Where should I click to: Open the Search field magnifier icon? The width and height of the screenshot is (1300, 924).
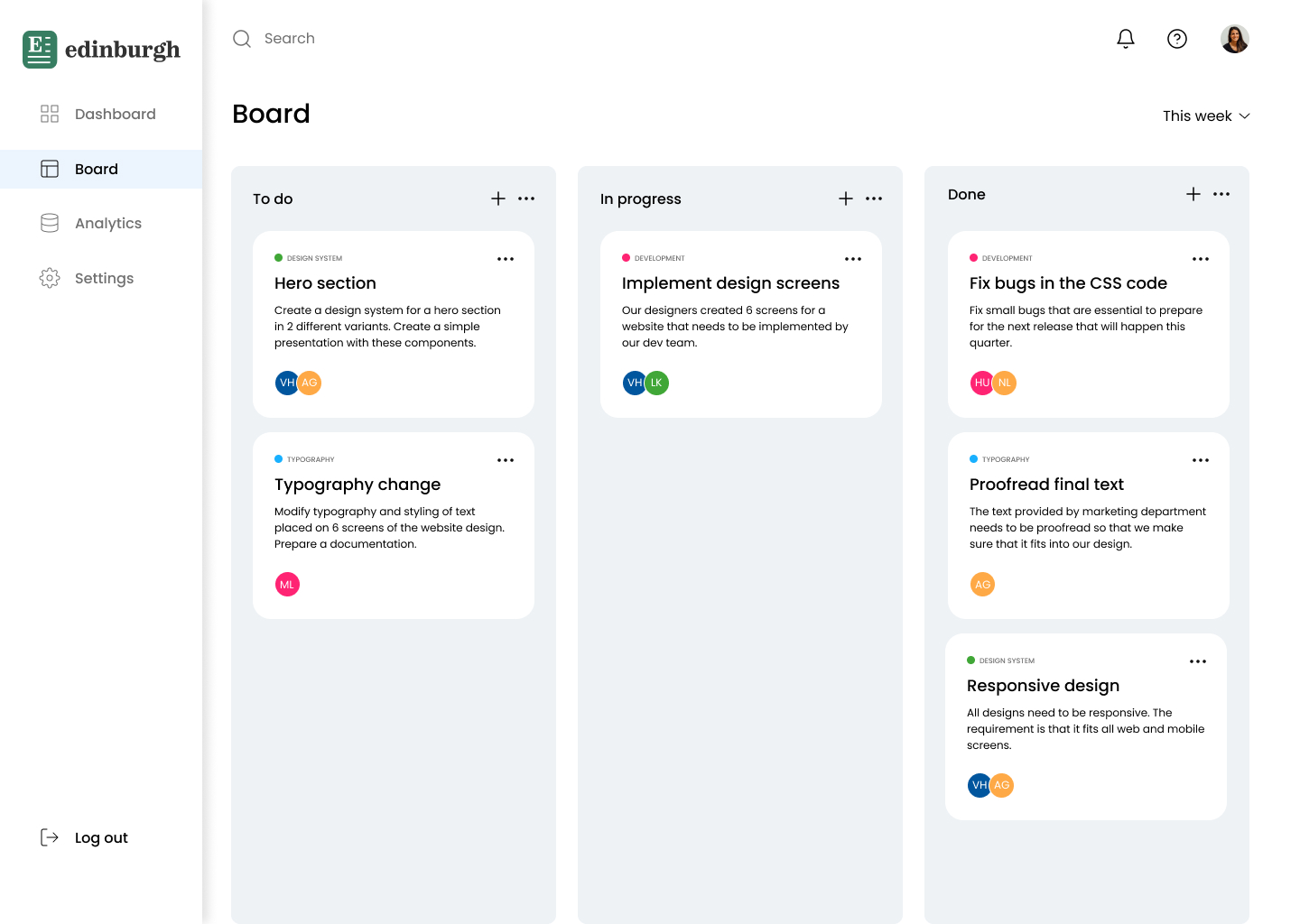(241, 39)
